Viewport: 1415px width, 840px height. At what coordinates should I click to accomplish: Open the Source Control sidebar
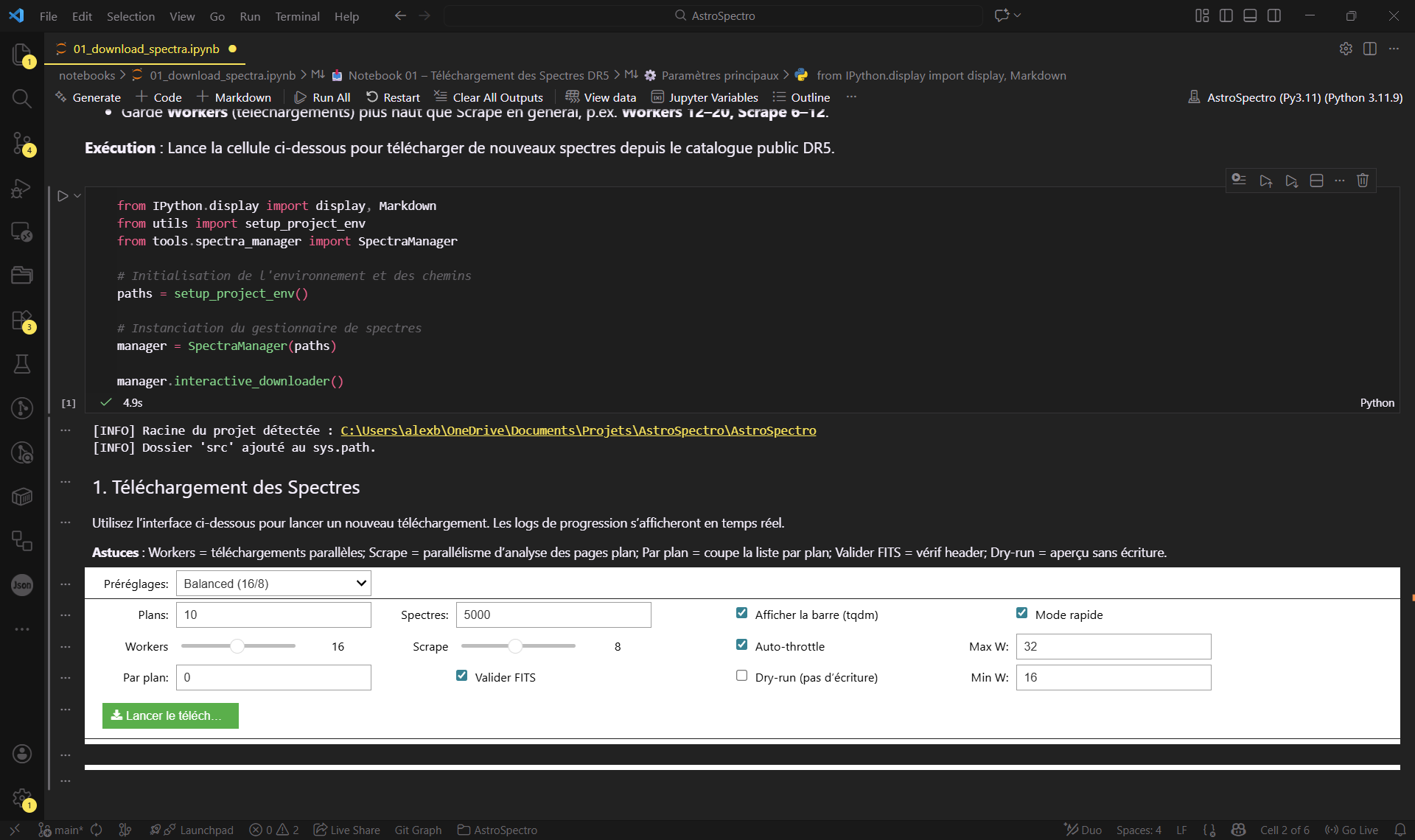(22, 144)
